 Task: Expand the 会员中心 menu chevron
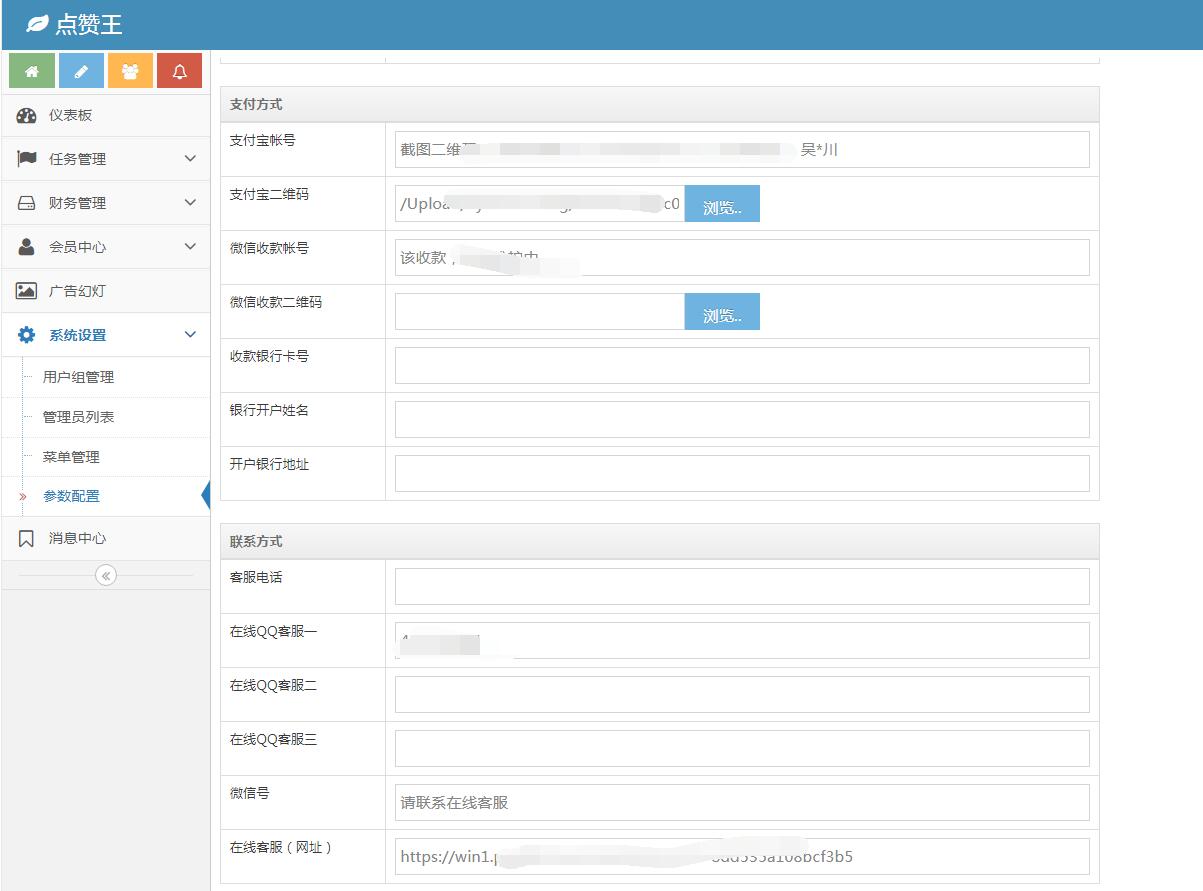190,247
